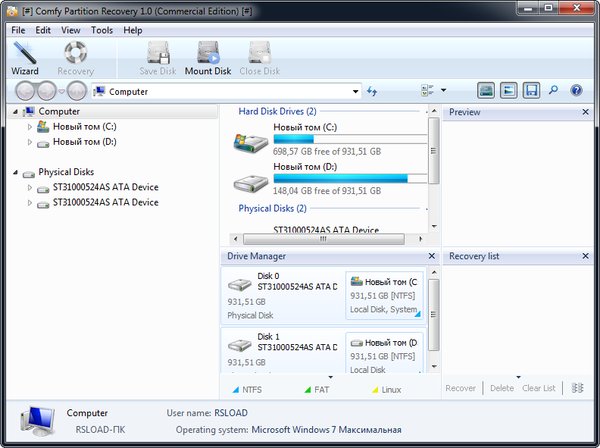Click the C: drive usage bar
The height and width of the screenshot is (448, 600).
point(350,139)
